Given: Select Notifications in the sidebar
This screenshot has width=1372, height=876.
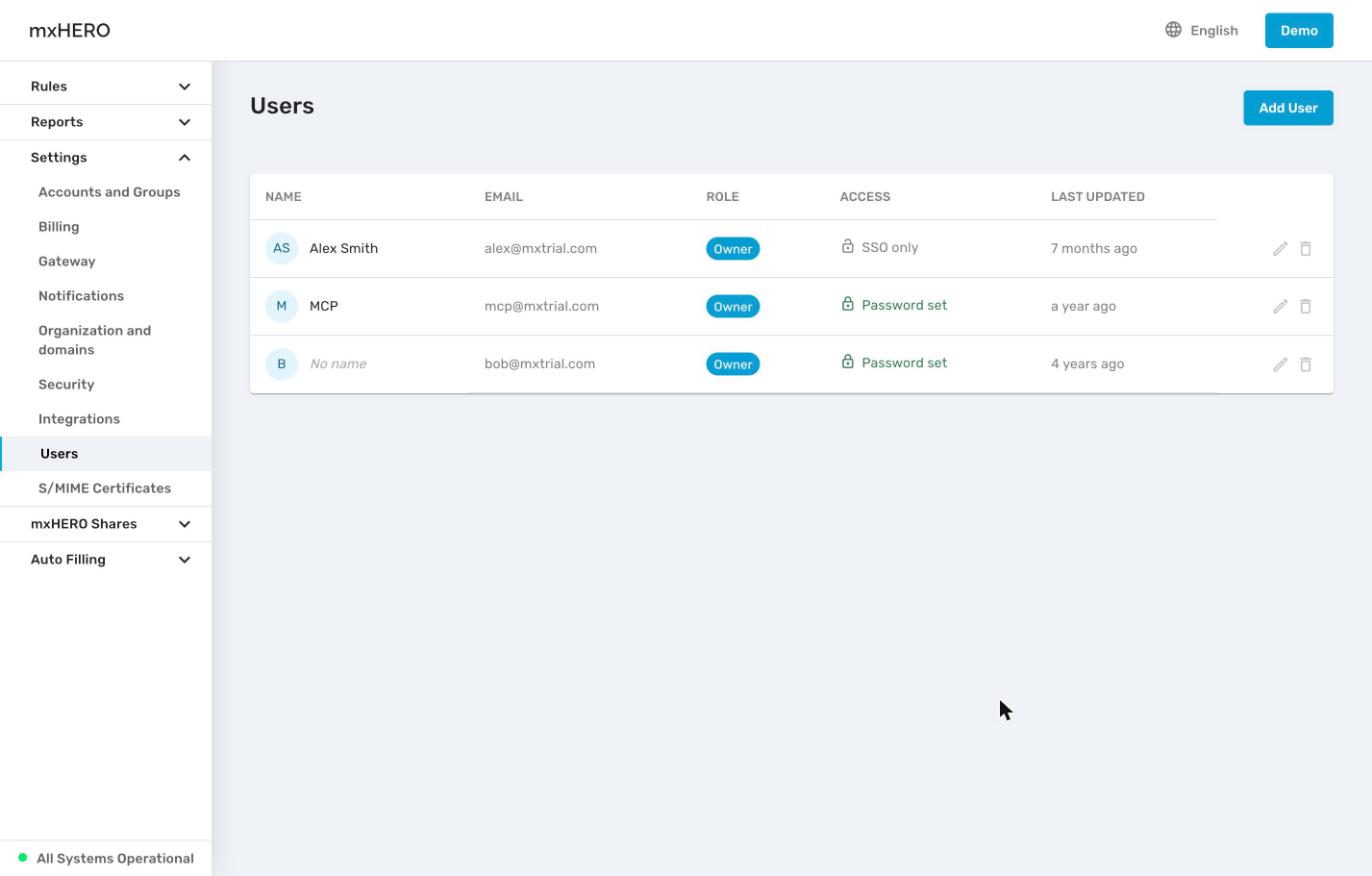Looking at the screenshot, I should tap(81, 296).
